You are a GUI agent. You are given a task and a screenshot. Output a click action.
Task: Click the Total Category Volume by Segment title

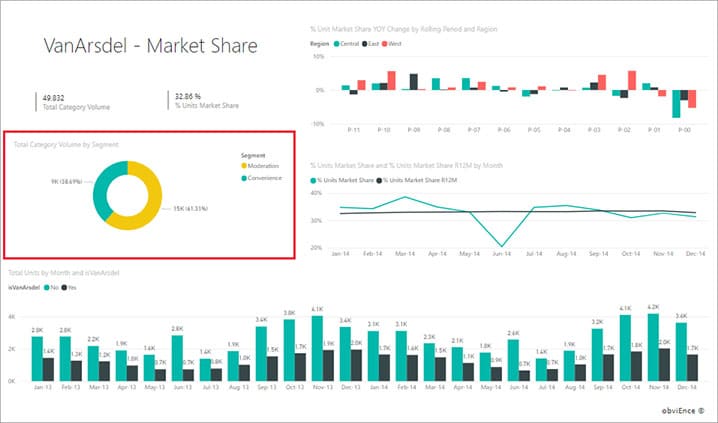click(x=66, y=145)
